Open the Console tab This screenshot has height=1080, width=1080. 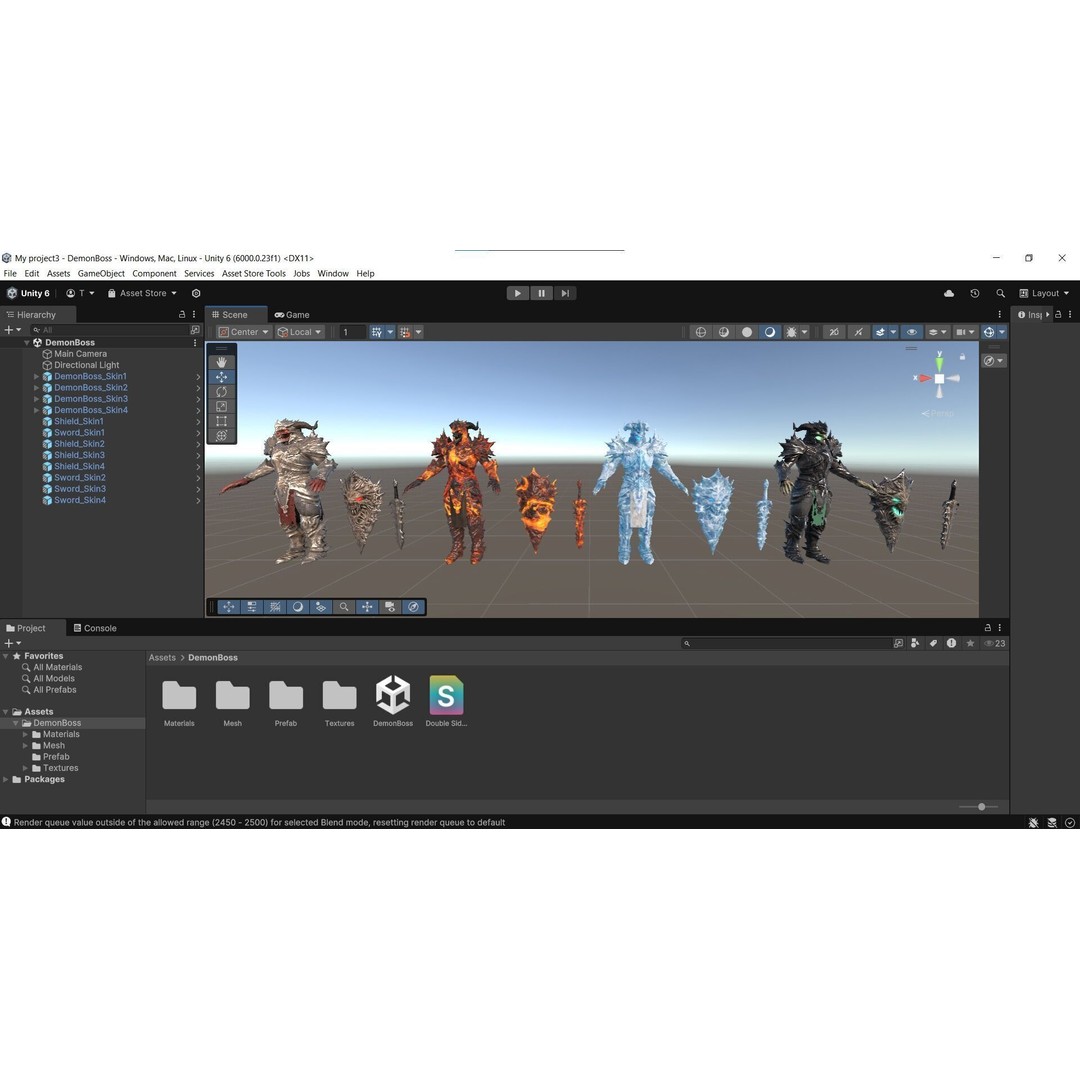click(95, 628)
